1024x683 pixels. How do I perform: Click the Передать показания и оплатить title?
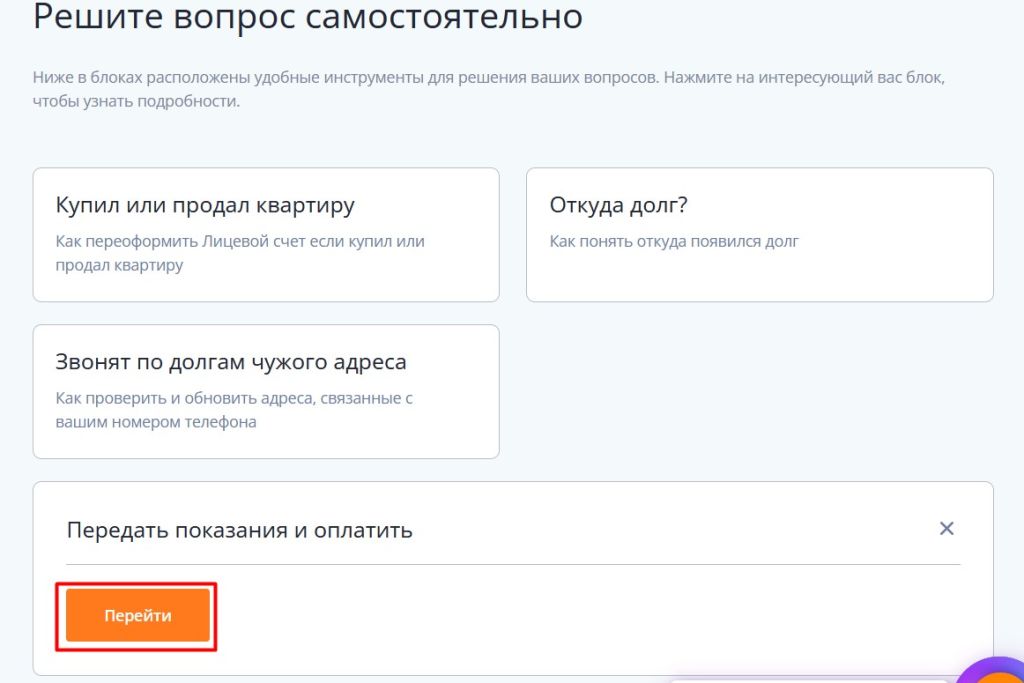click(x=239, y=530)
